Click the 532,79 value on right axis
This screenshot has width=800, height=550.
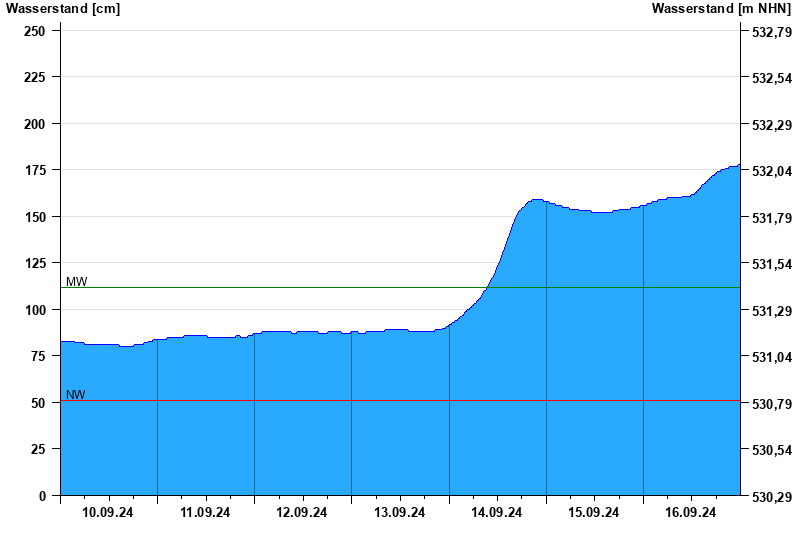(772, 32)
